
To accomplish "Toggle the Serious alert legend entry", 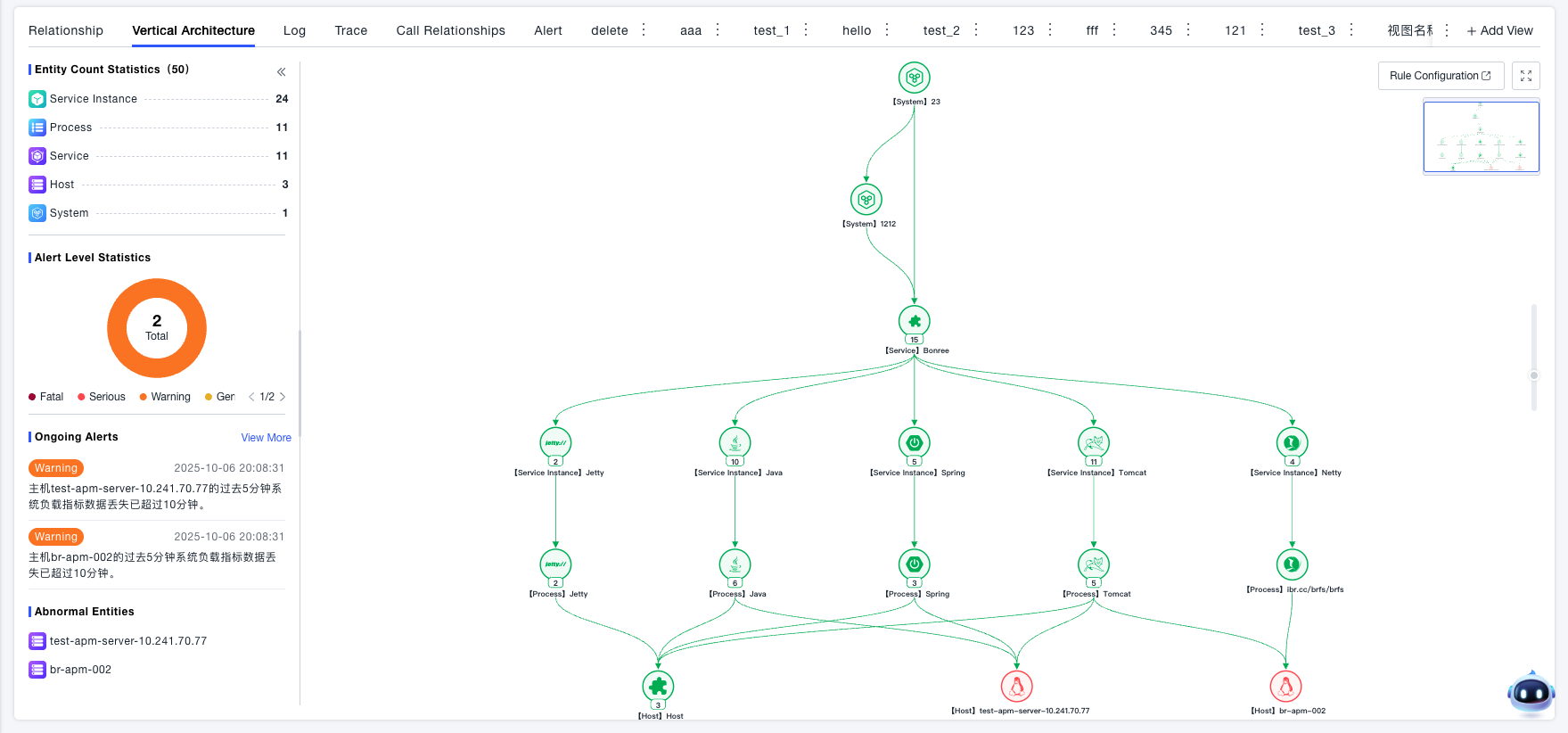I will coord(102,397).
